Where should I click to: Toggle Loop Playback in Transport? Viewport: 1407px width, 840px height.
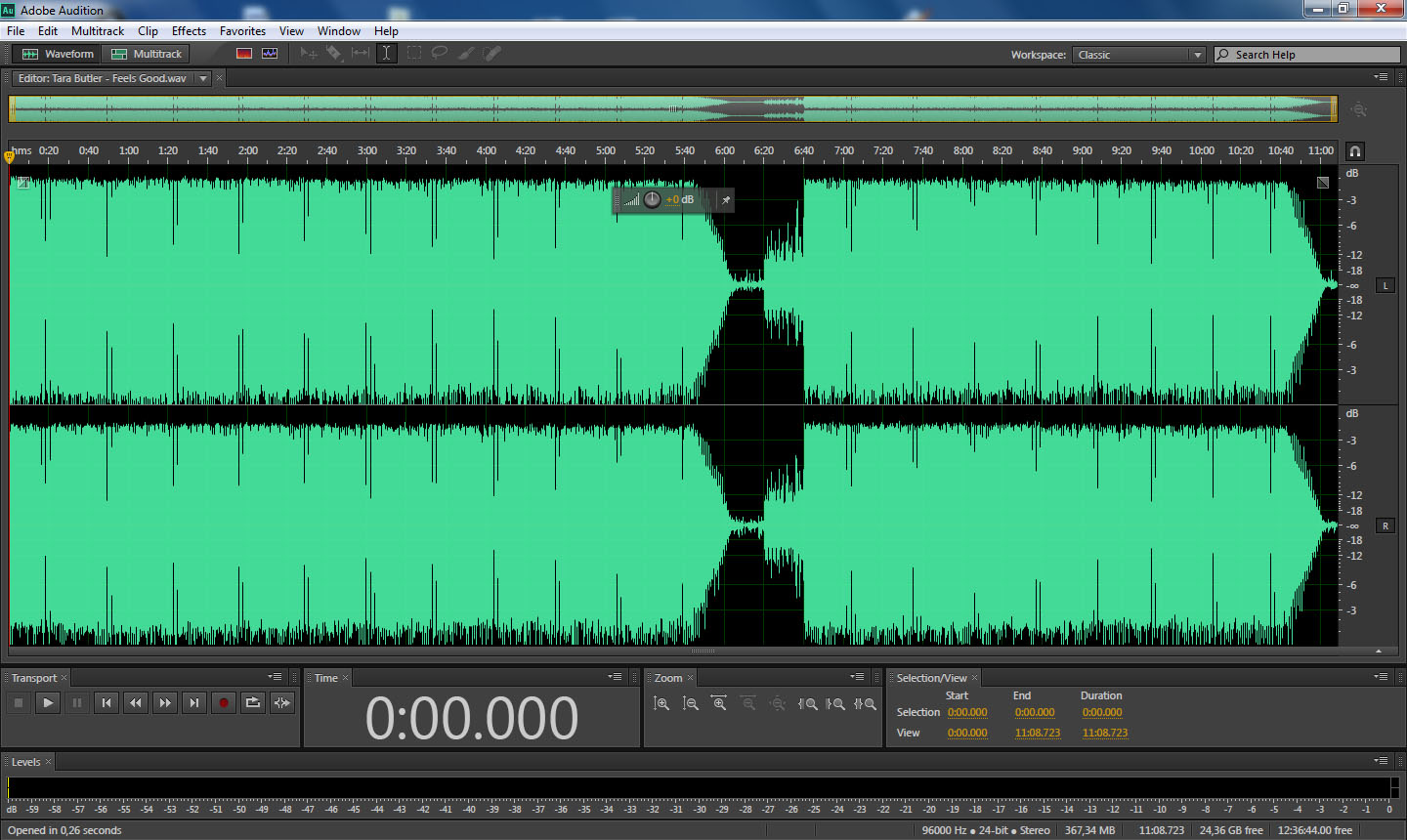[x=253, y=702]
